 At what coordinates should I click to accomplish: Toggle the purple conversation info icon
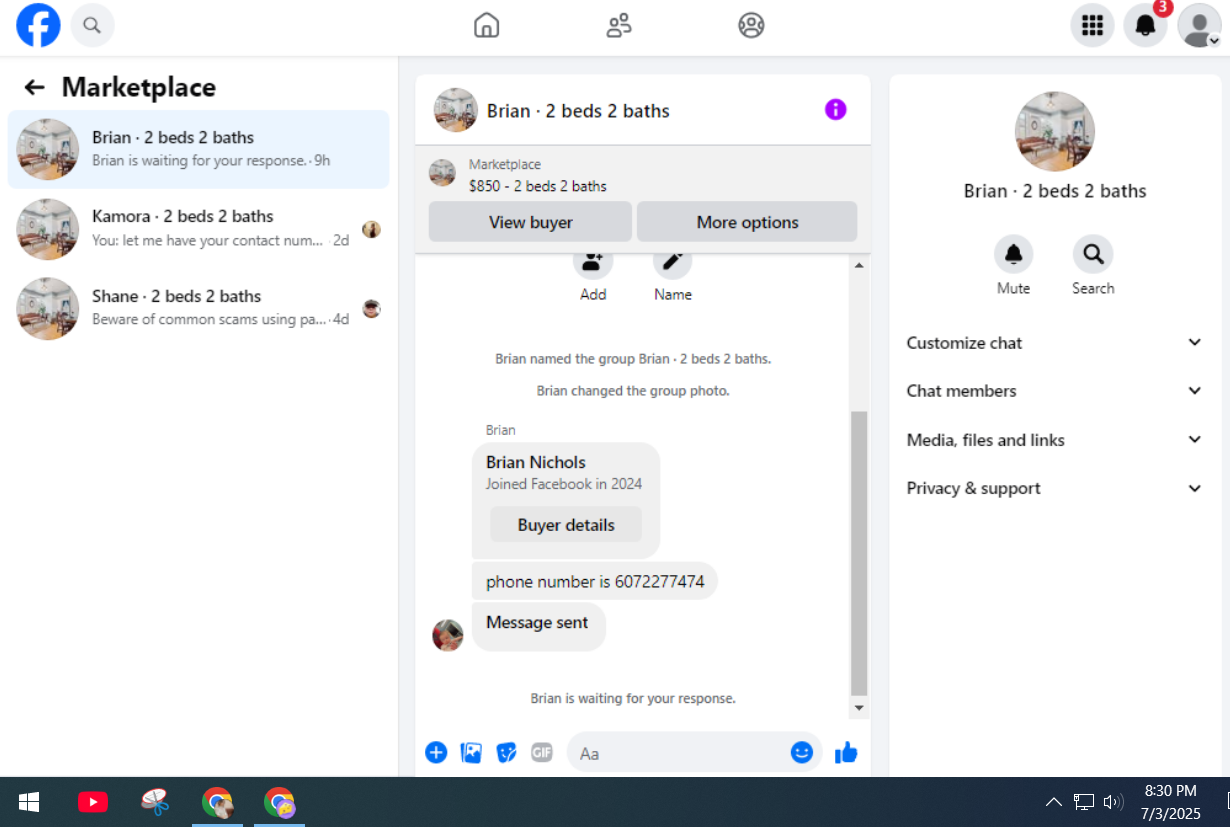835,110
